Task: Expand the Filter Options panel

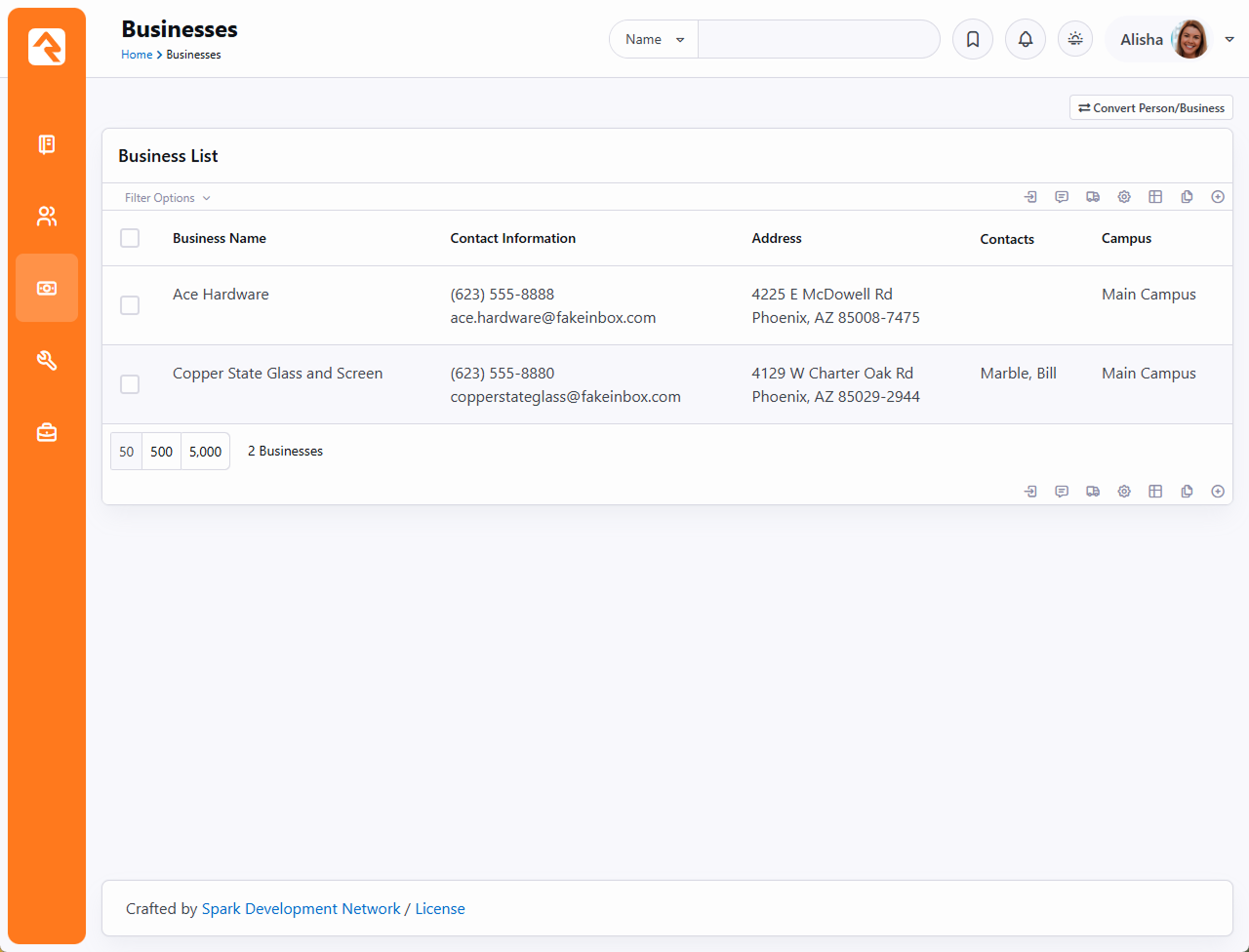Action: coord(167,198)
